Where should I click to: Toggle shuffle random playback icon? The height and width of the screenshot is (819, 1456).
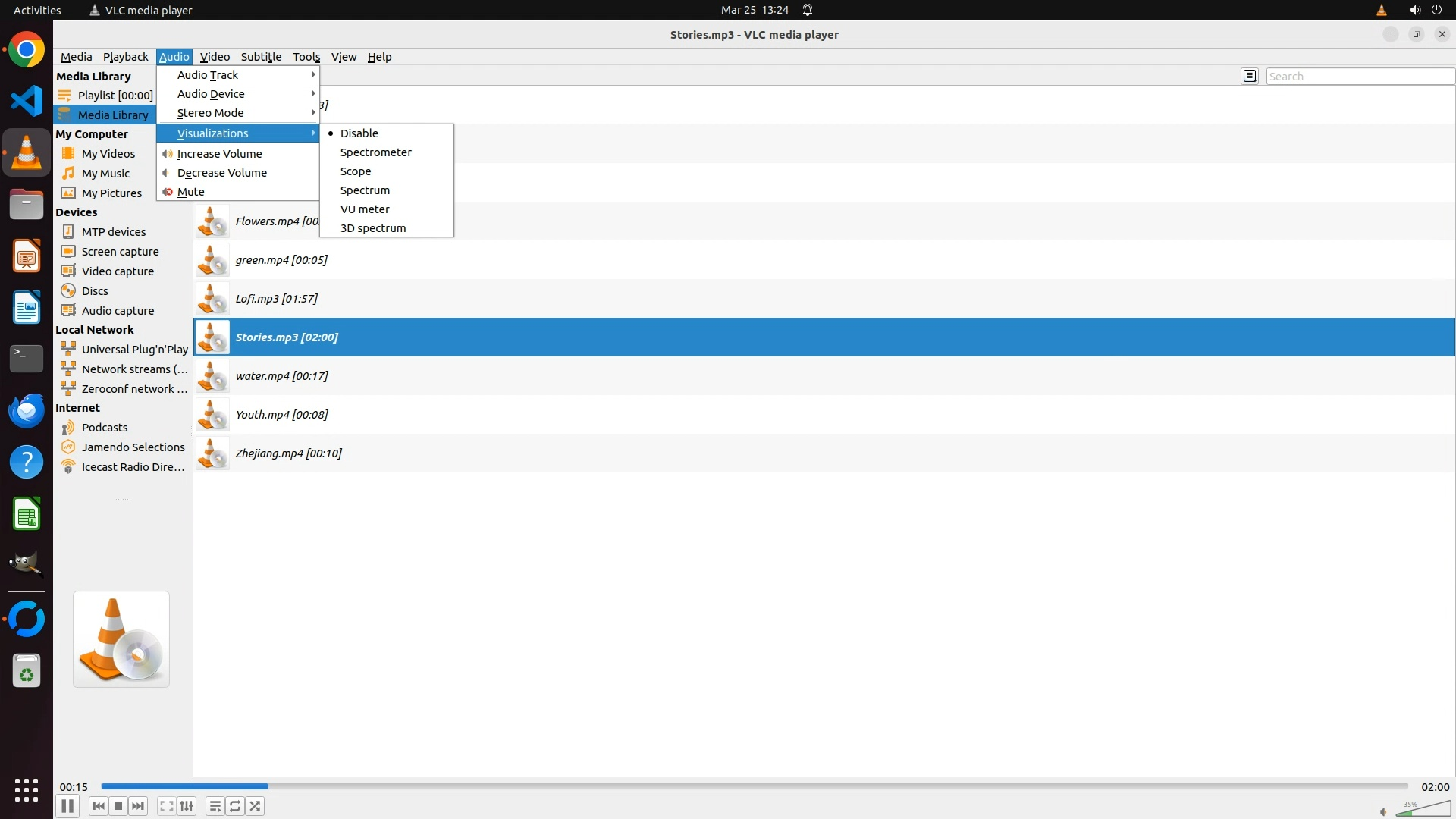pos(256,806)
